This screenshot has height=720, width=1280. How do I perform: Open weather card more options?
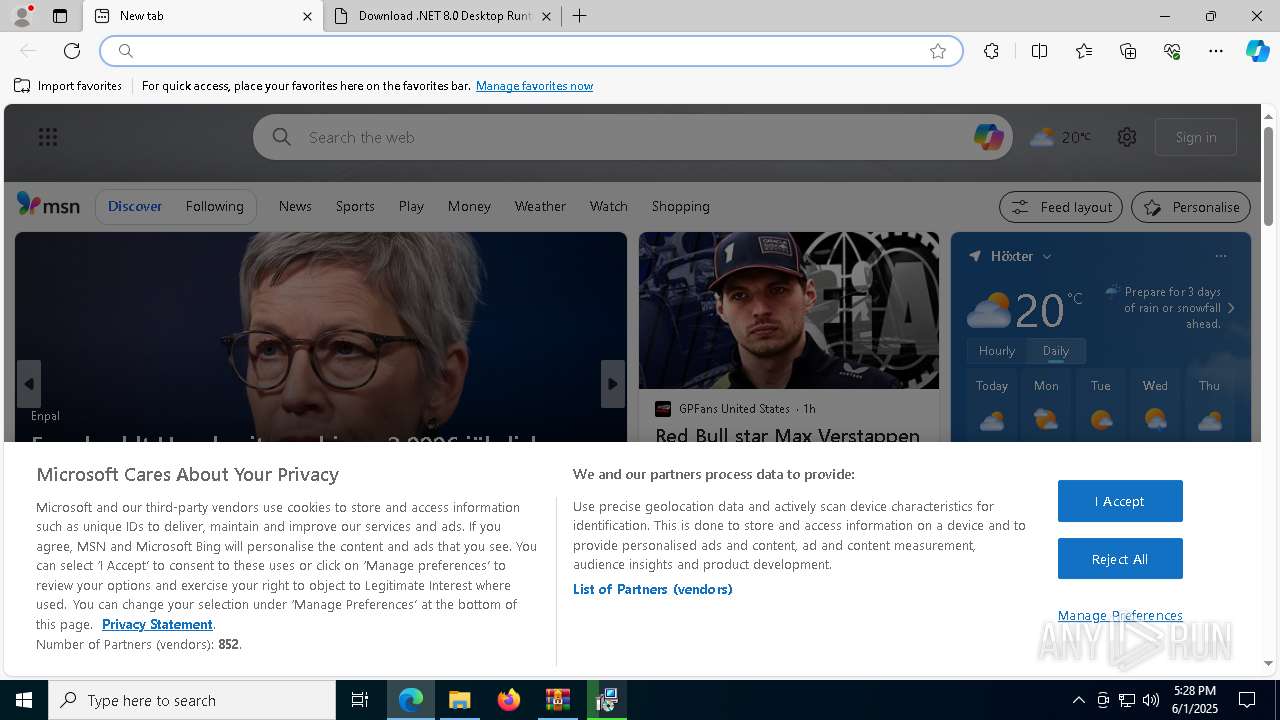point(1220,256)
